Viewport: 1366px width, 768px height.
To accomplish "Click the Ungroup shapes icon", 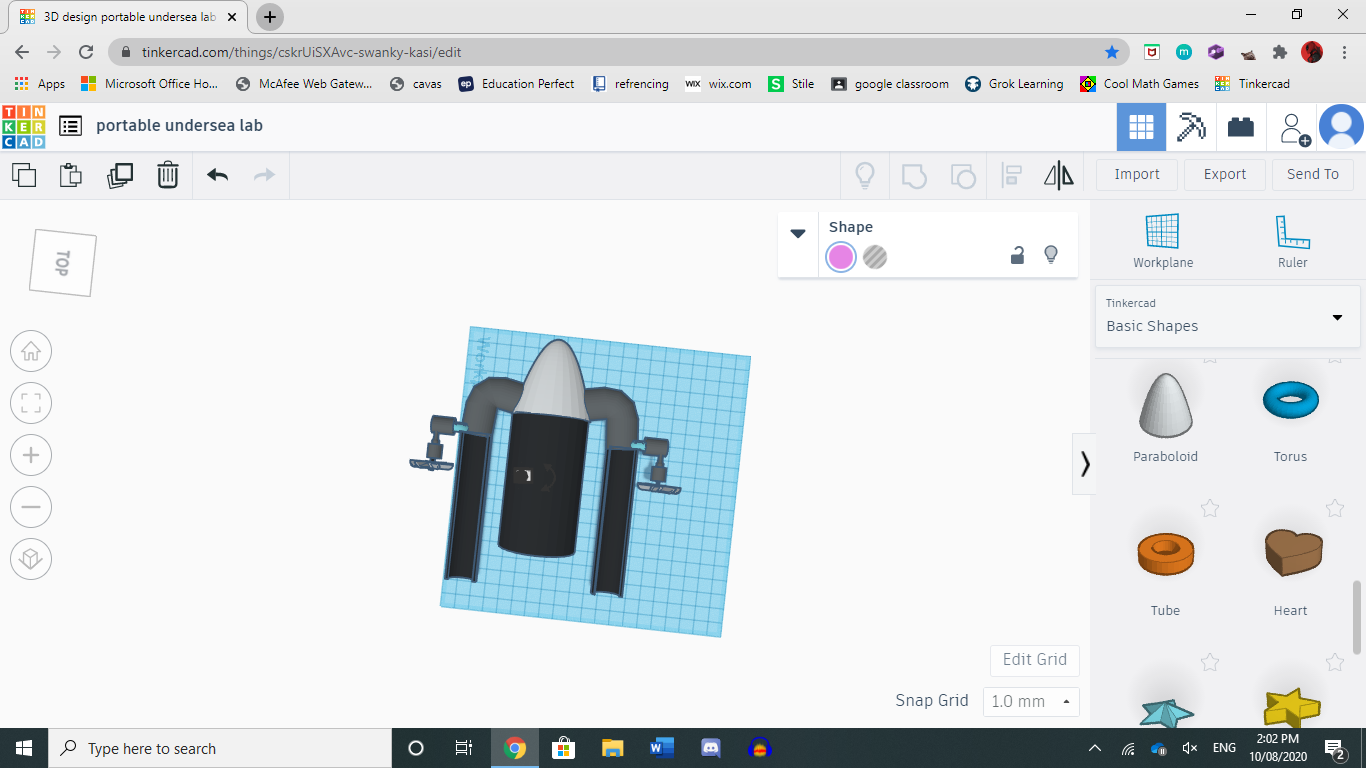I will tap(962, 176).
